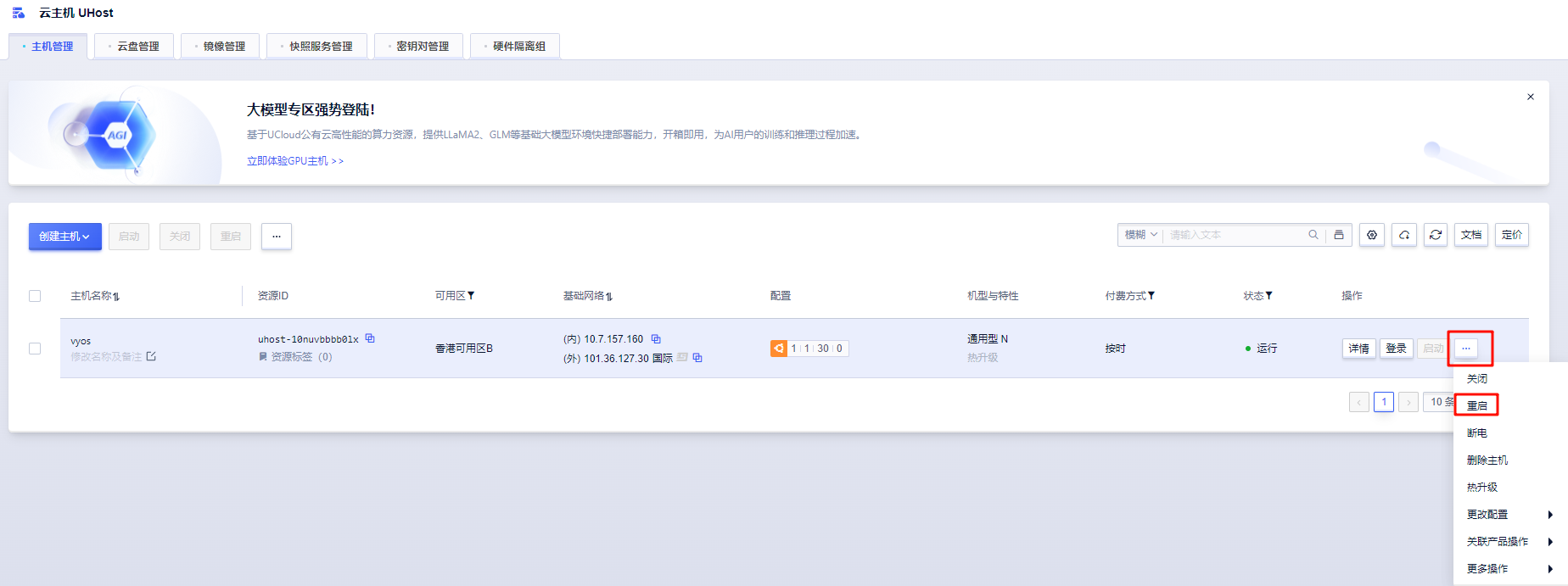Click the 立即体验GPU主机 link
This screenshot has height=586, width=1568.
[295, 161]
